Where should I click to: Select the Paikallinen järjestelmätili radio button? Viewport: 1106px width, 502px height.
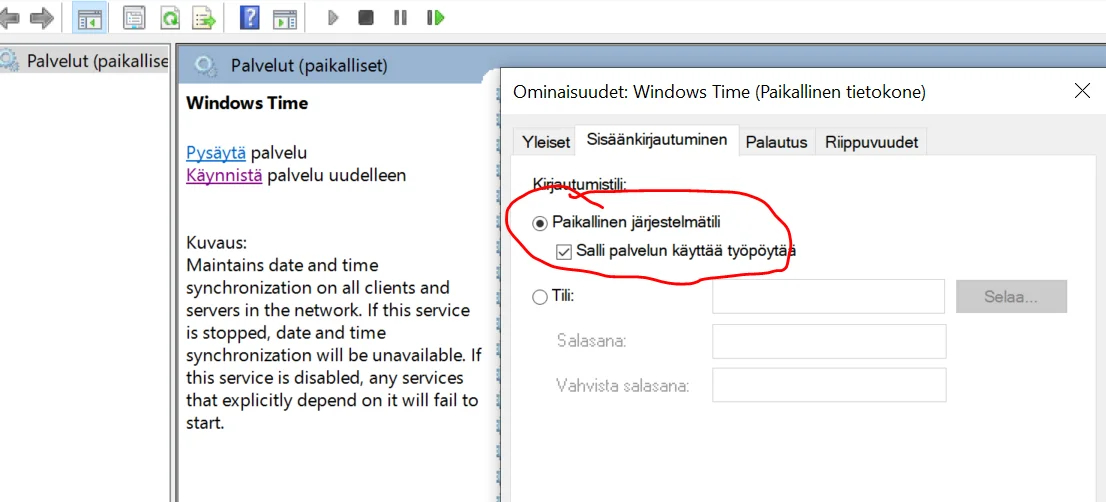540,223
